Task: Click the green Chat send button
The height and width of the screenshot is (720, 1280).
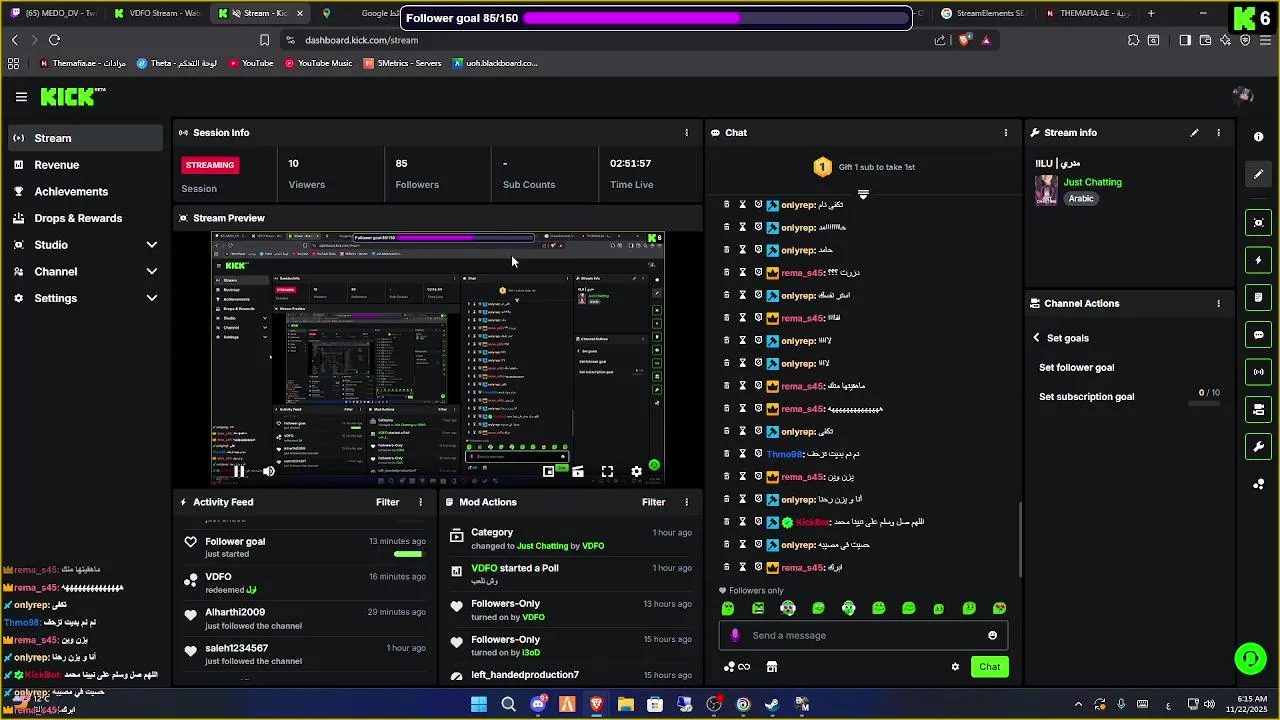Action: pyautogui.click(x=989, y=667)
